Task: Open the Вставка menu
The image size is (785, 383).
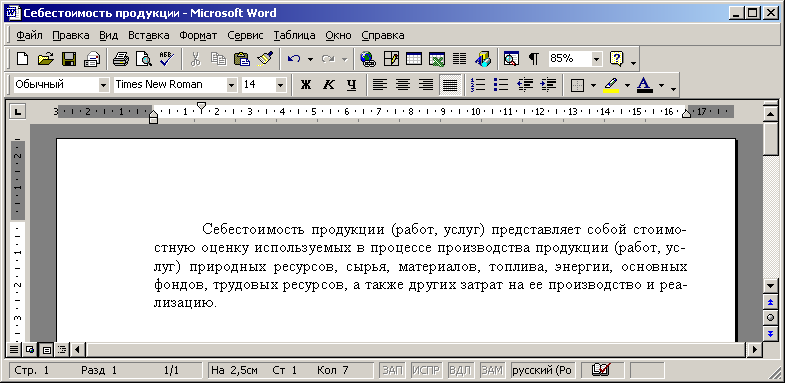Action: pyautogui.click(x=149, y=35)
